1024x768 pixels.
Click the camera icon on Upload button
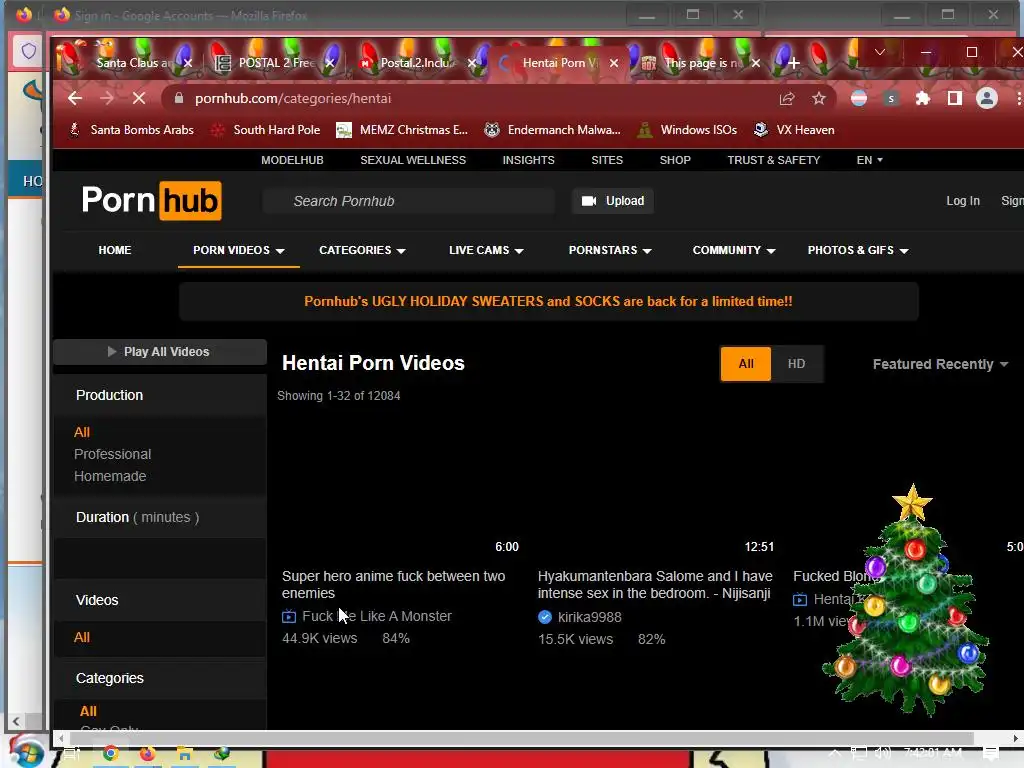(x=589, y=201)
